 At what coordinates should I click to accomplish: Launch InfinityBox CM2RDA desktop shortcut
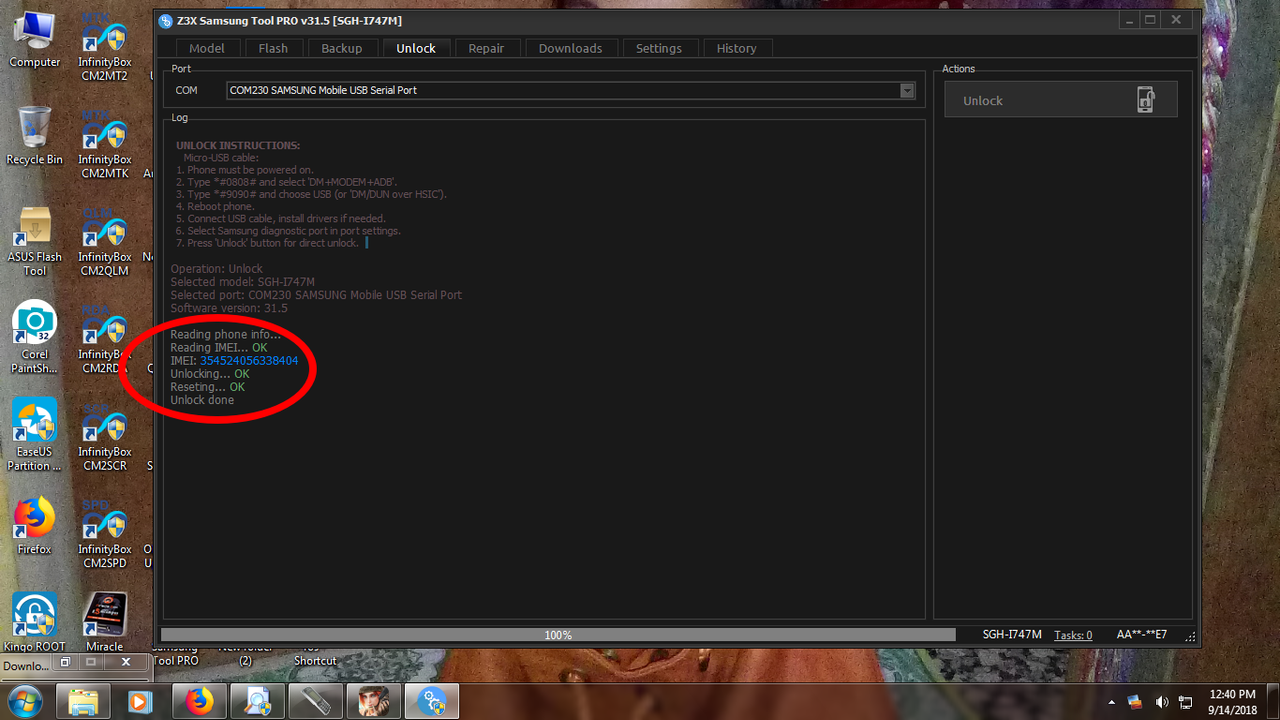105,339
